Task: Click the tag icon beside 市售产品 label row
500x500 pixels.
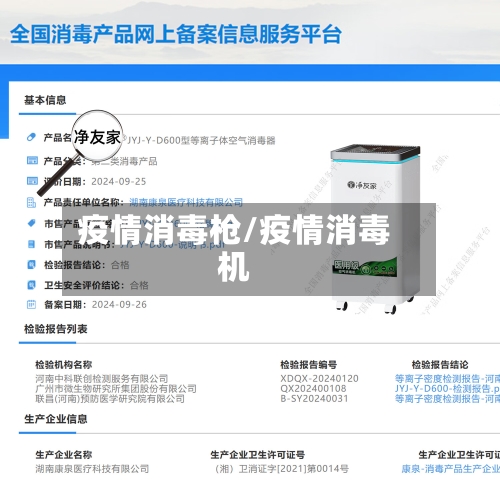Action: [x=31, y=223]
